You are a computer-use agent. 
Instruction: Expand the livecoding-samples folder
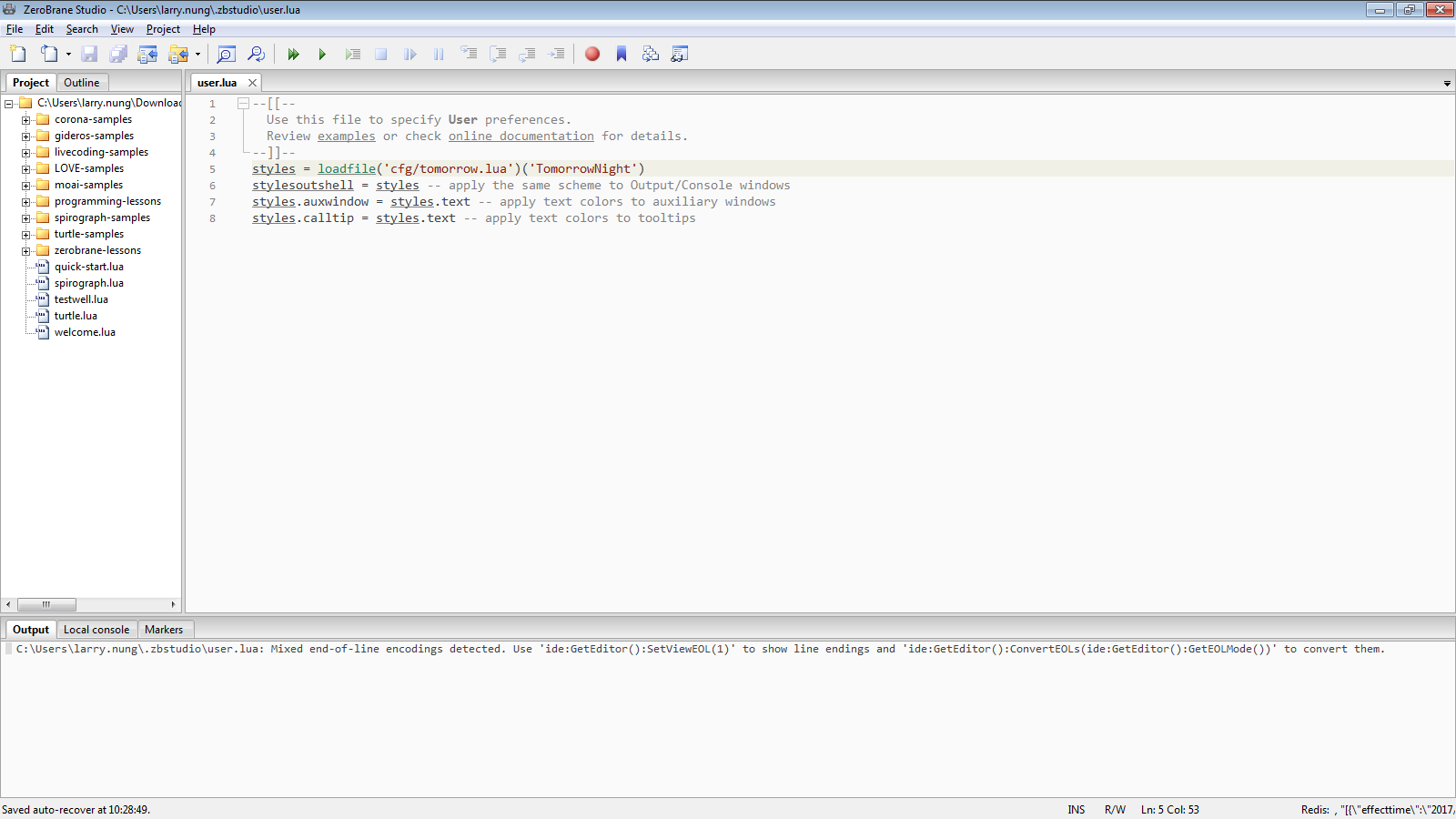[26, 153]
